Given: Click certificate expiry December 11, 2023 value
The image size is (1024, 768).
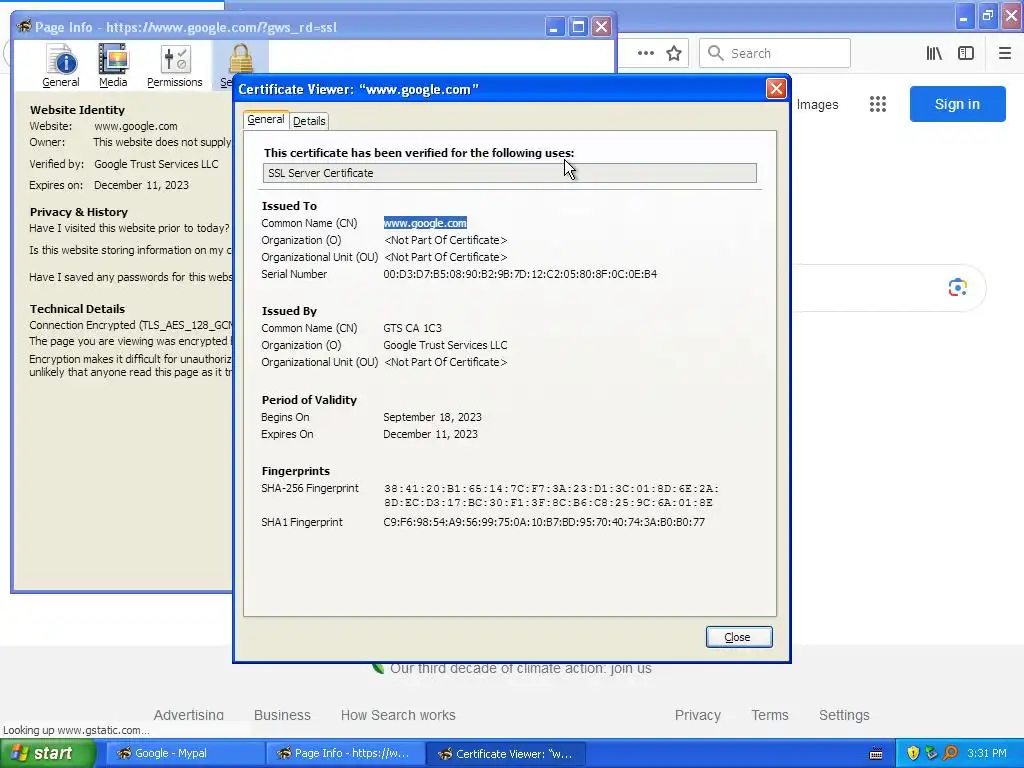Looking at the screenshot, I should [x=430, y=434].
